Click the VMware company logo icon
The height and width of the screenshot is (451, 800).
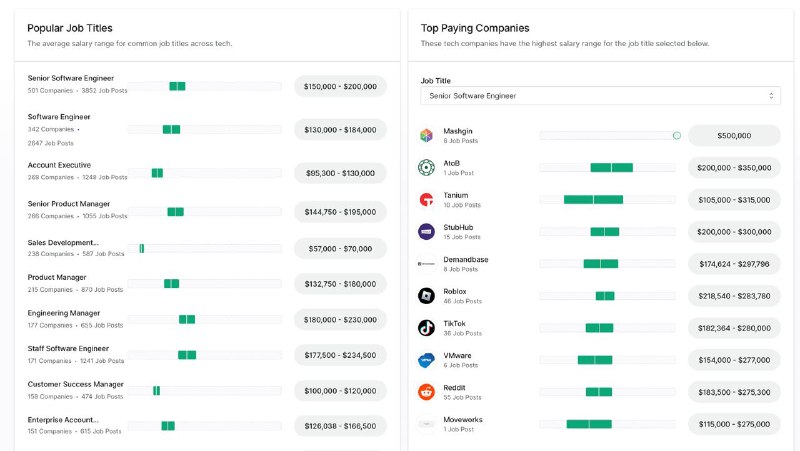coord(425,359)
